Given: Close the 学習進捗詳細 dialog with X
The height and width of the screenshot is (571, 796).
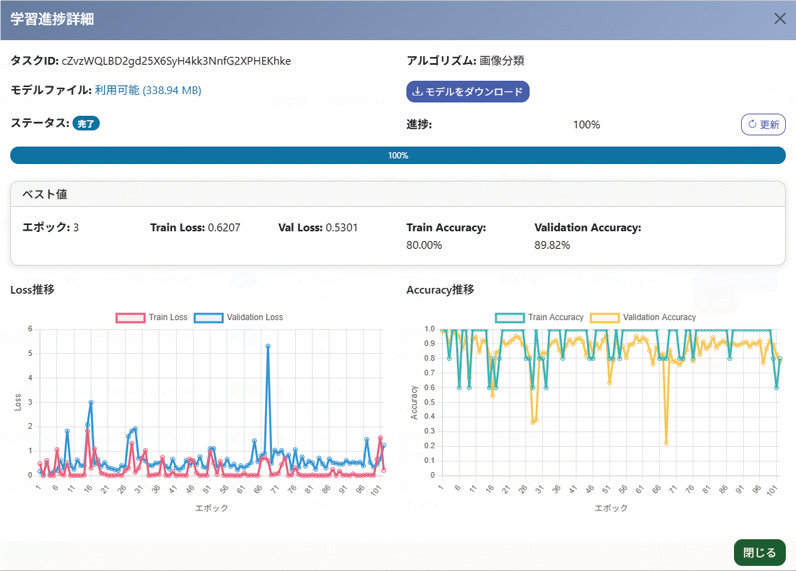Looking at the screenshot, I should tap(780, 18).
